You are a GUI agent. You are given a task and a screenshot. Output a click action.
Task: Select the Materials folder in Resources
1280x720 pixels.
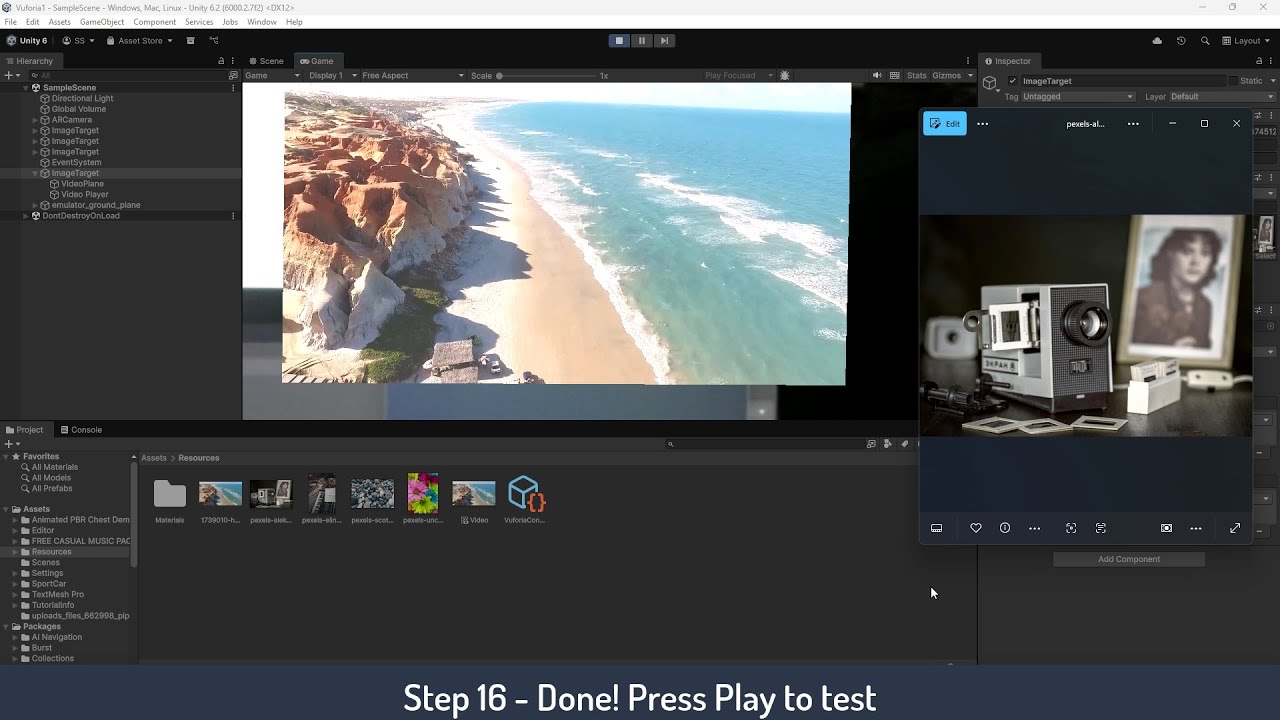tap(169, 499)
